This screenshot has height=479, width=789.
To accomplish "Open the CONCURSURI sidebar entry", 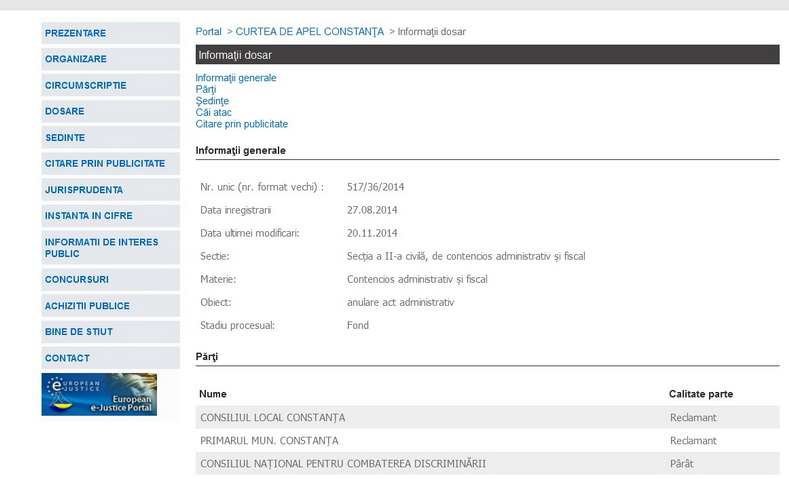I will [x=77, y=279].
